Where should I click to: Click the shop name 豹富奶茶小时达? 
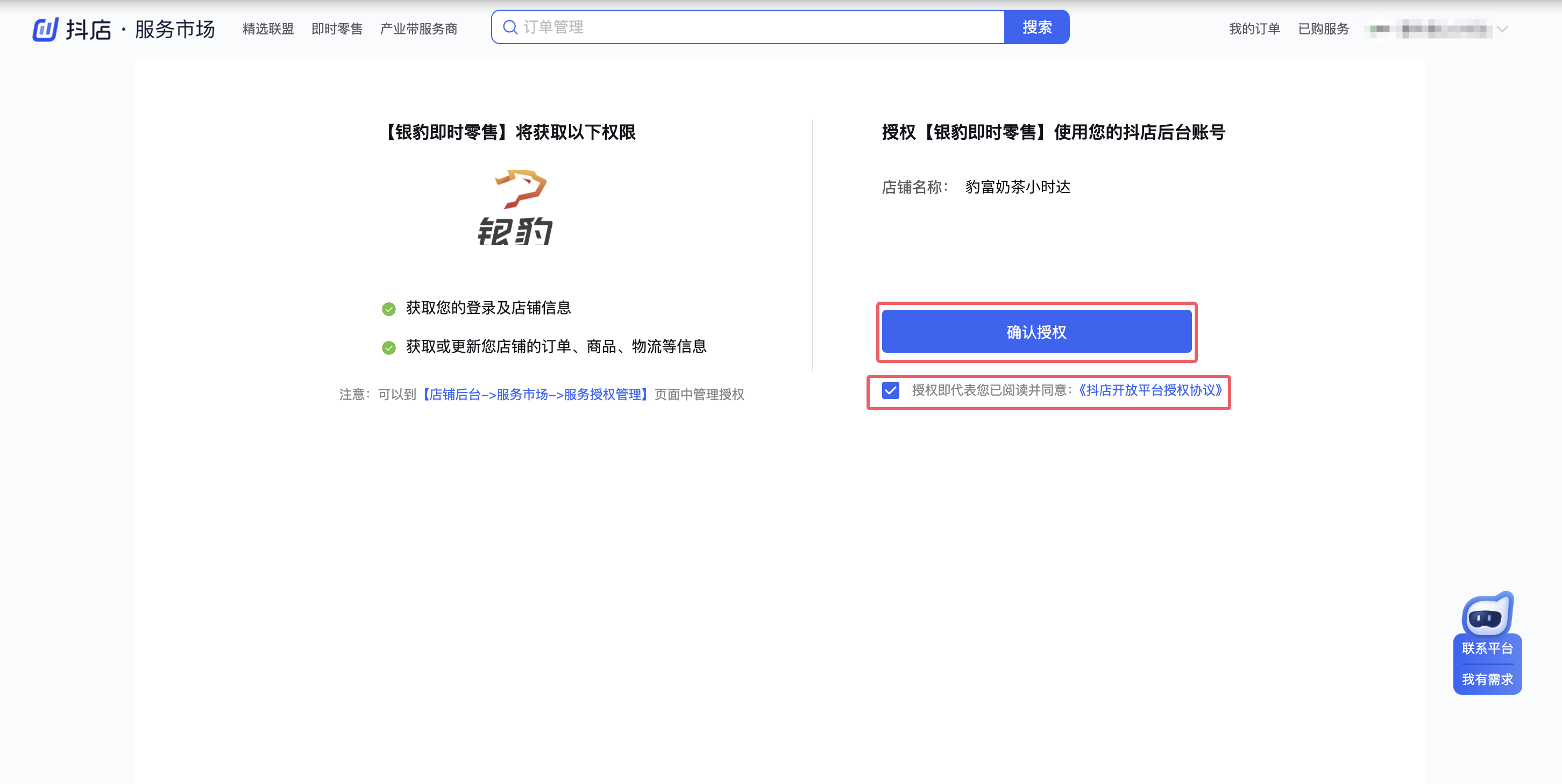tap(1018, 187)
